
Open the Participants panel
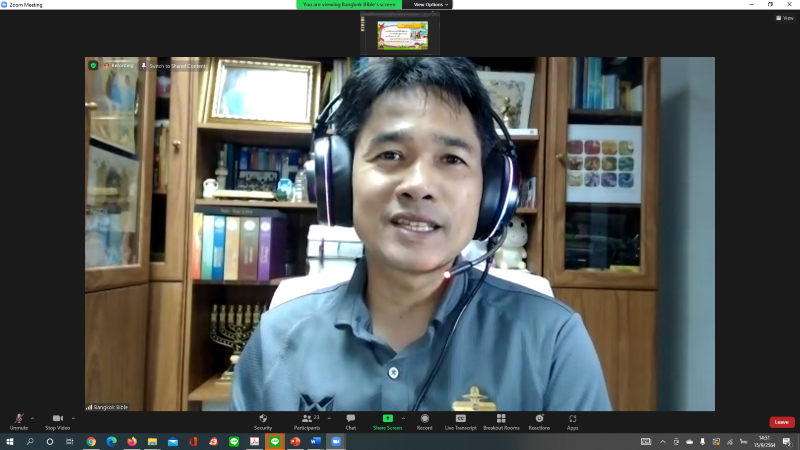(307, 422)
